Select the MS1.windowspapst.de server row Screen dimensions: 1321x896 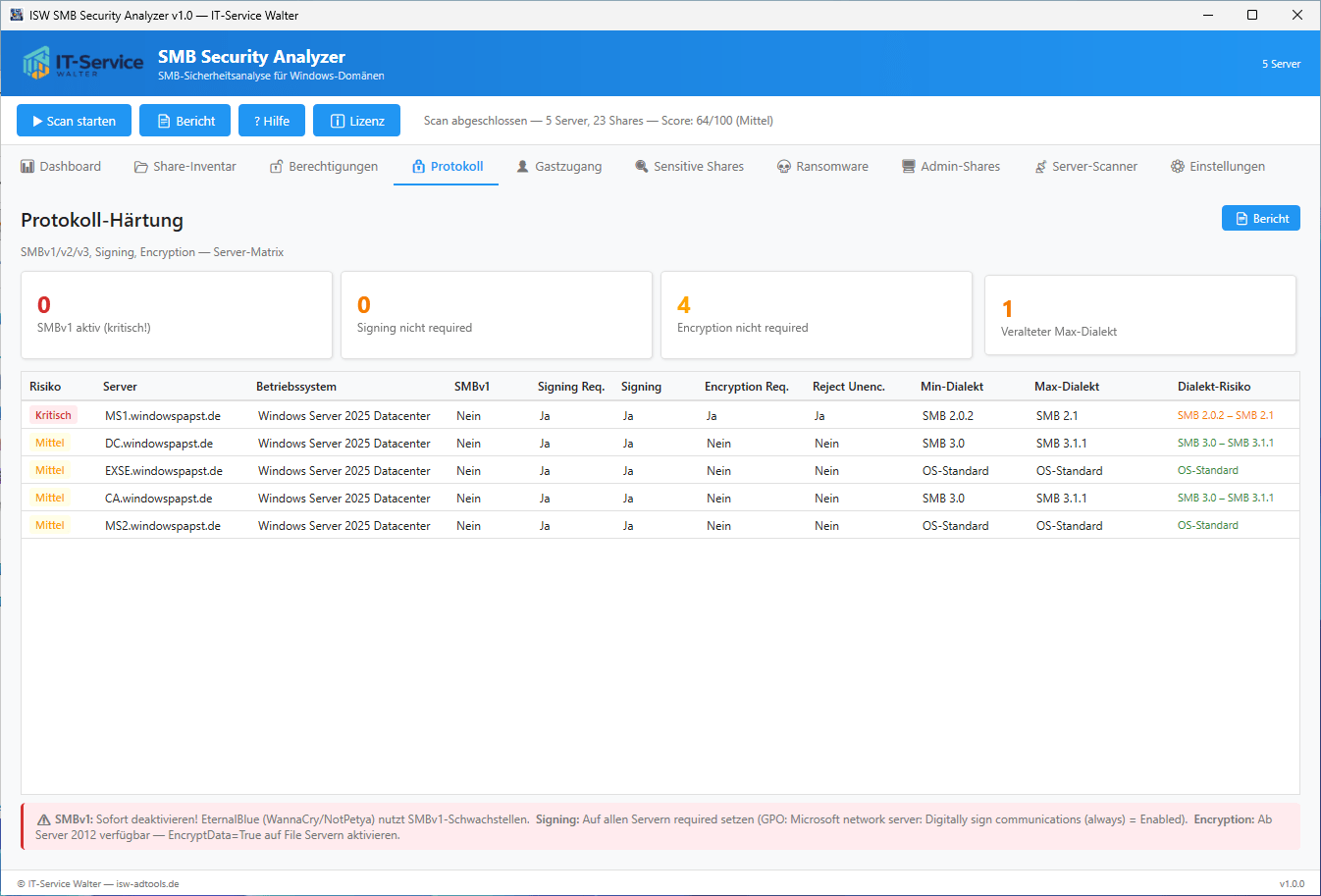coord(163,416)
